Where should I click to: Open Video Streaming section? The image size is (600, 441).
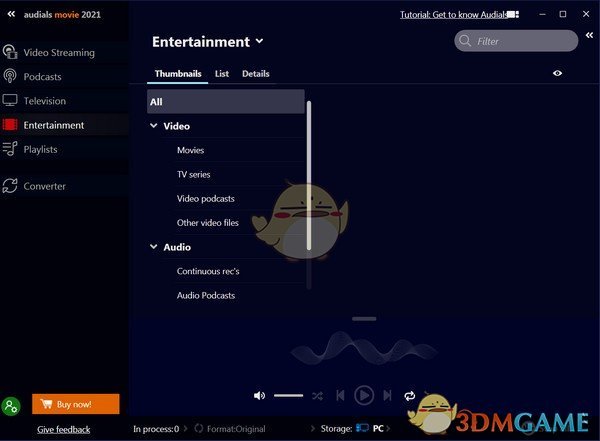click(x=64, y=52)
